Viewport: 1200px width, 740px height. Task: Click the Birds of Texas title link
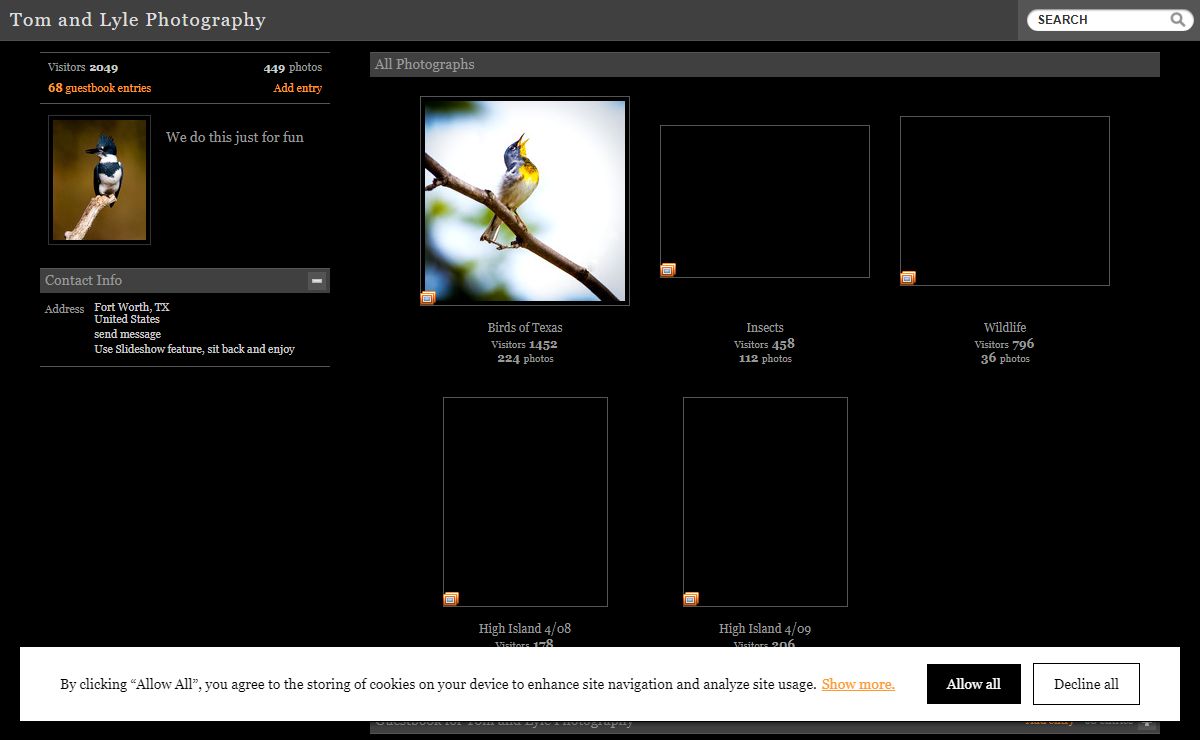[x=525, y=327]
